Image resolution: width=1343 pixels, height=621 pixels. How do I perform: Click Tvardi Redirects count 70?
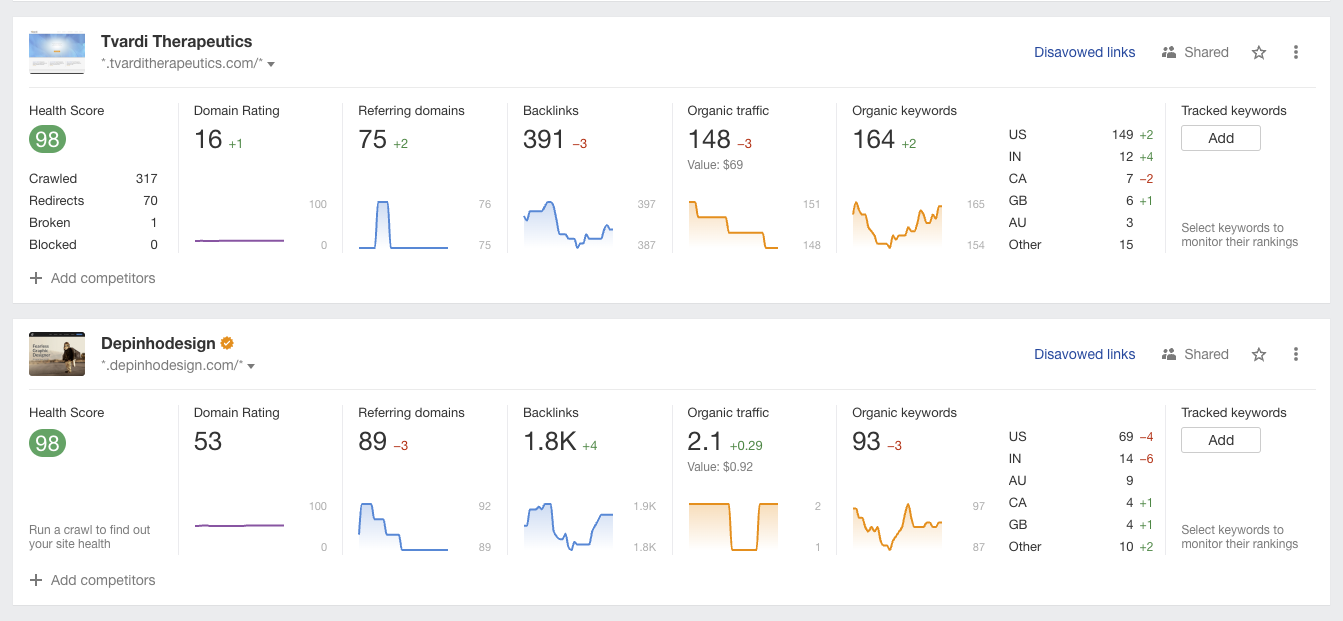(150, 201)
